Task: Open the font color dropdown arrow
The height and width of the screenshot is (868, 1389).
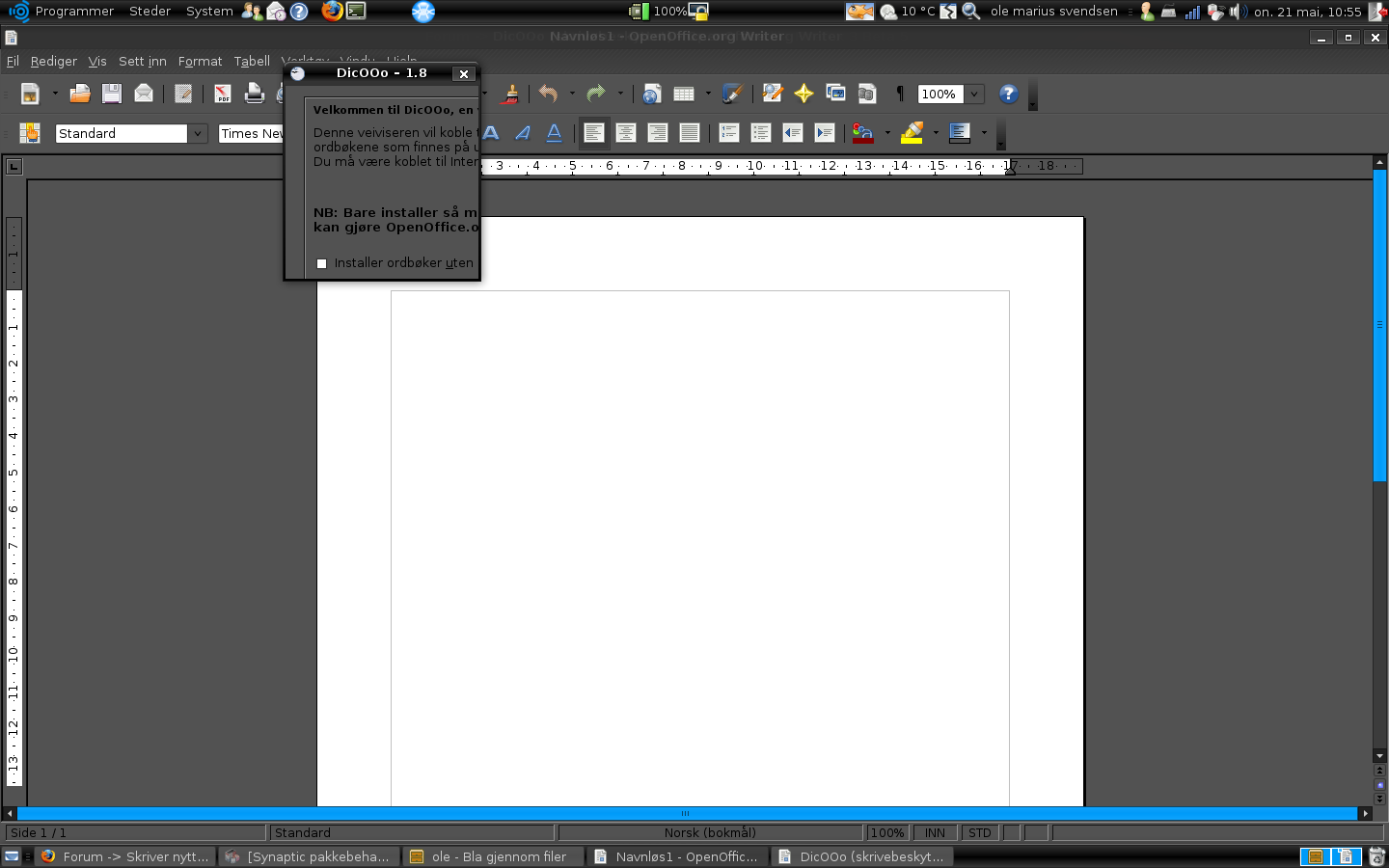Action: 887,133
